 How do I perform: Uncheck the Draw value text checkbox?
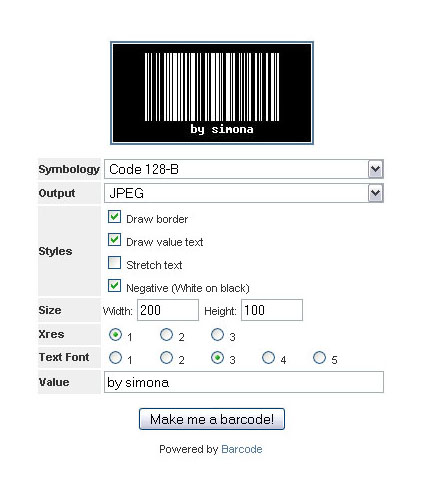(114, 240)
